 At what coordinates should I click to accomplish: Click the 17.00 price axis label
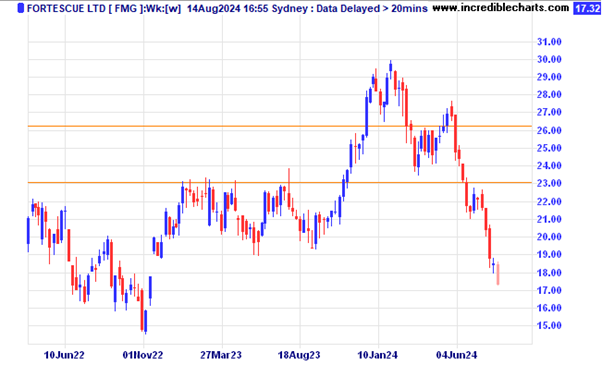click(x=549, y=291)
